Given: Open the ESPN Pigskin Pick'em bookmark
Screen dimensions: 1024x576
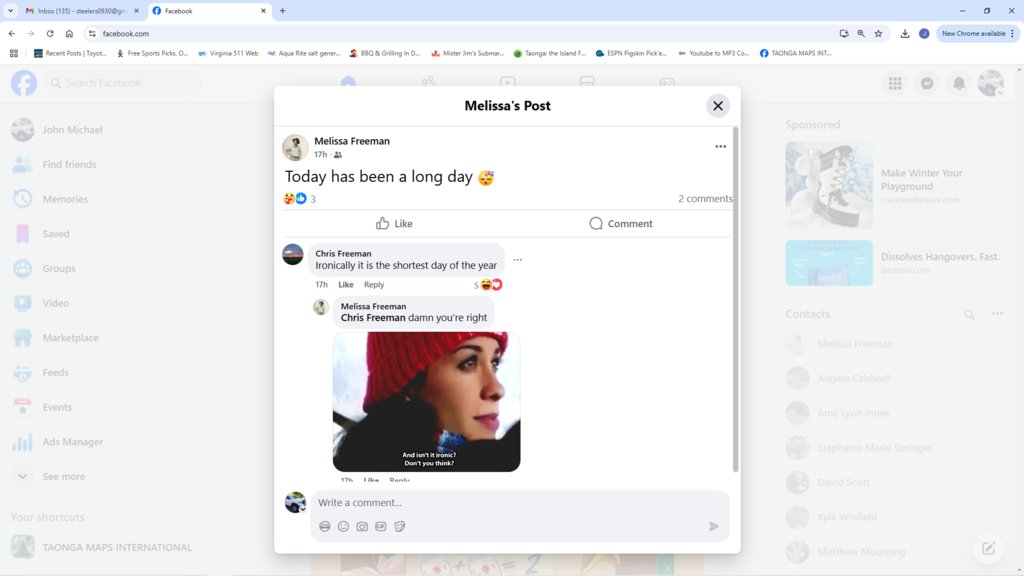Looking at the screenshot, I should click(x=631, y=53).
